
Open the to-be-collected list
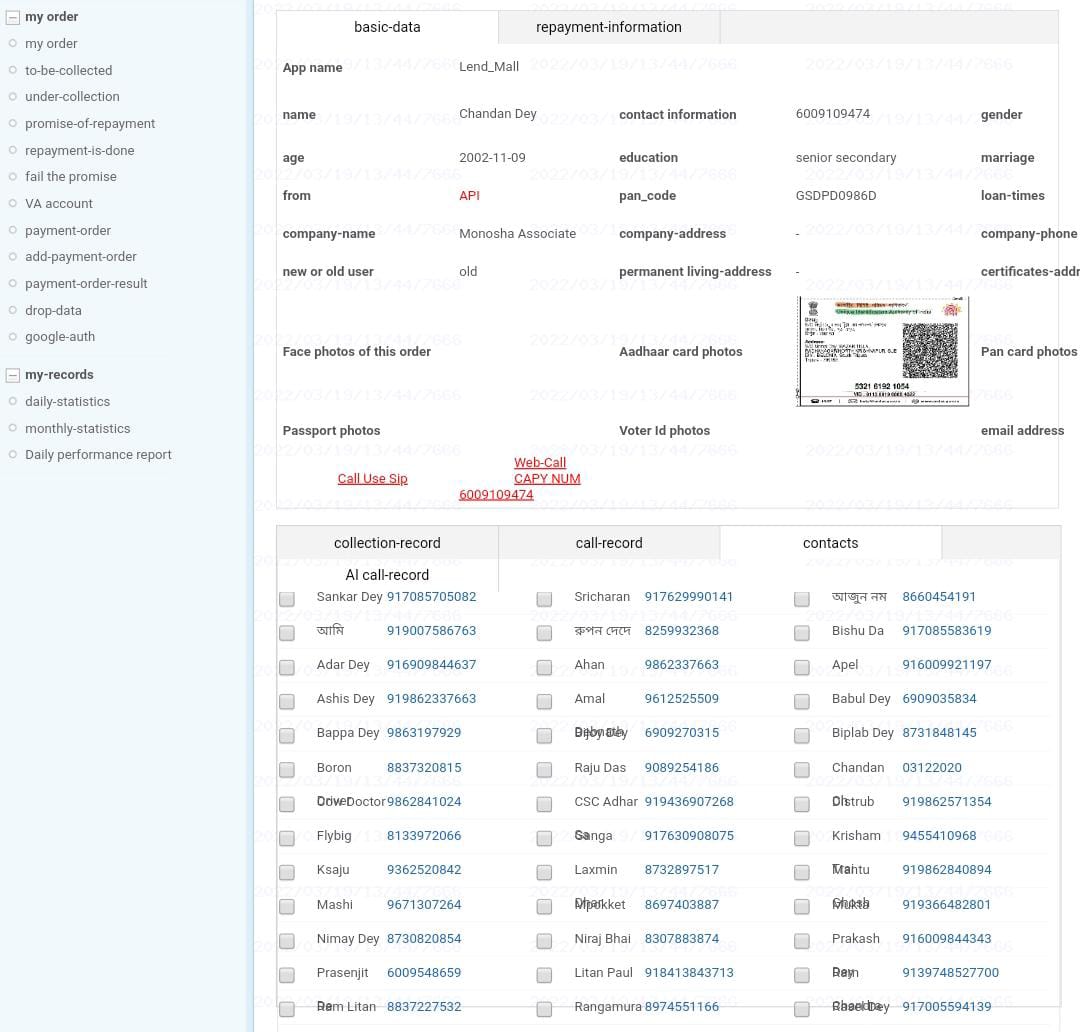click(68, 70)
